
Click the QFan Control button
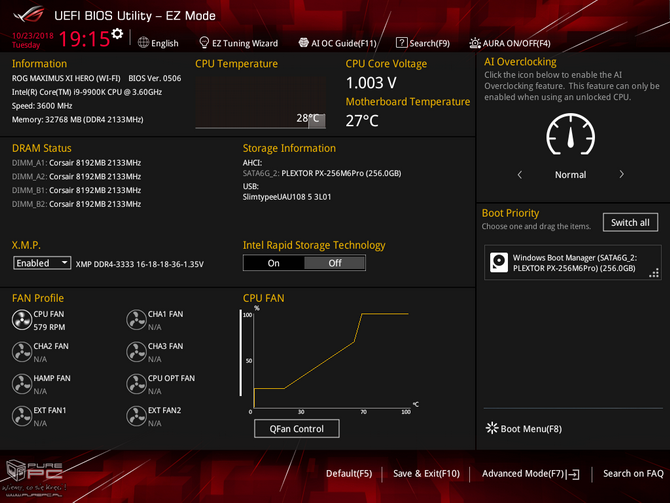coord(297,429)
